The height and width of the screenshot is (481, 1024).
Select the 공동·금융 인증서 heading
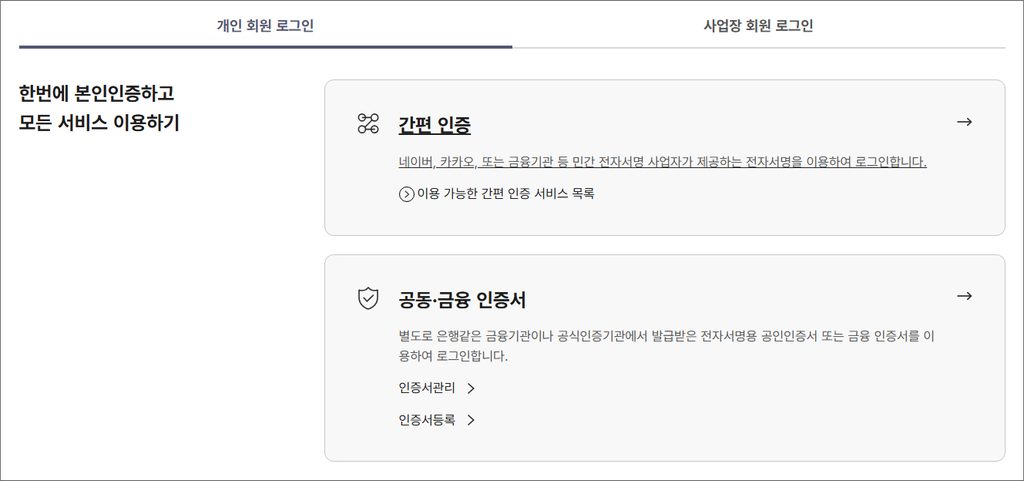[x=462, y=300]
